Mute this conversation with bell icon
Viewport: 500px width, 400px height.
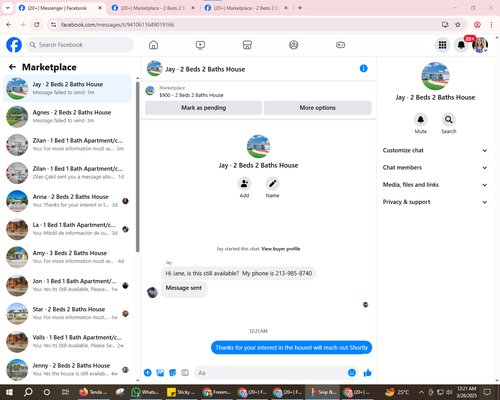421,119
